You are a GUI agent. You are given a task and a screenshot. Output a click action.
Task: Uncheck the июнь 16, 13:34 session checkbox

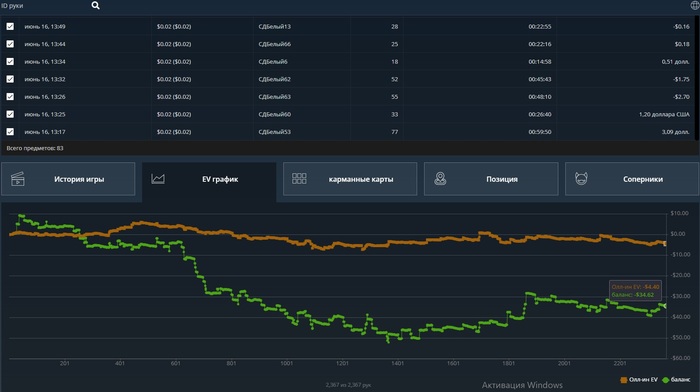coord(10,62)
